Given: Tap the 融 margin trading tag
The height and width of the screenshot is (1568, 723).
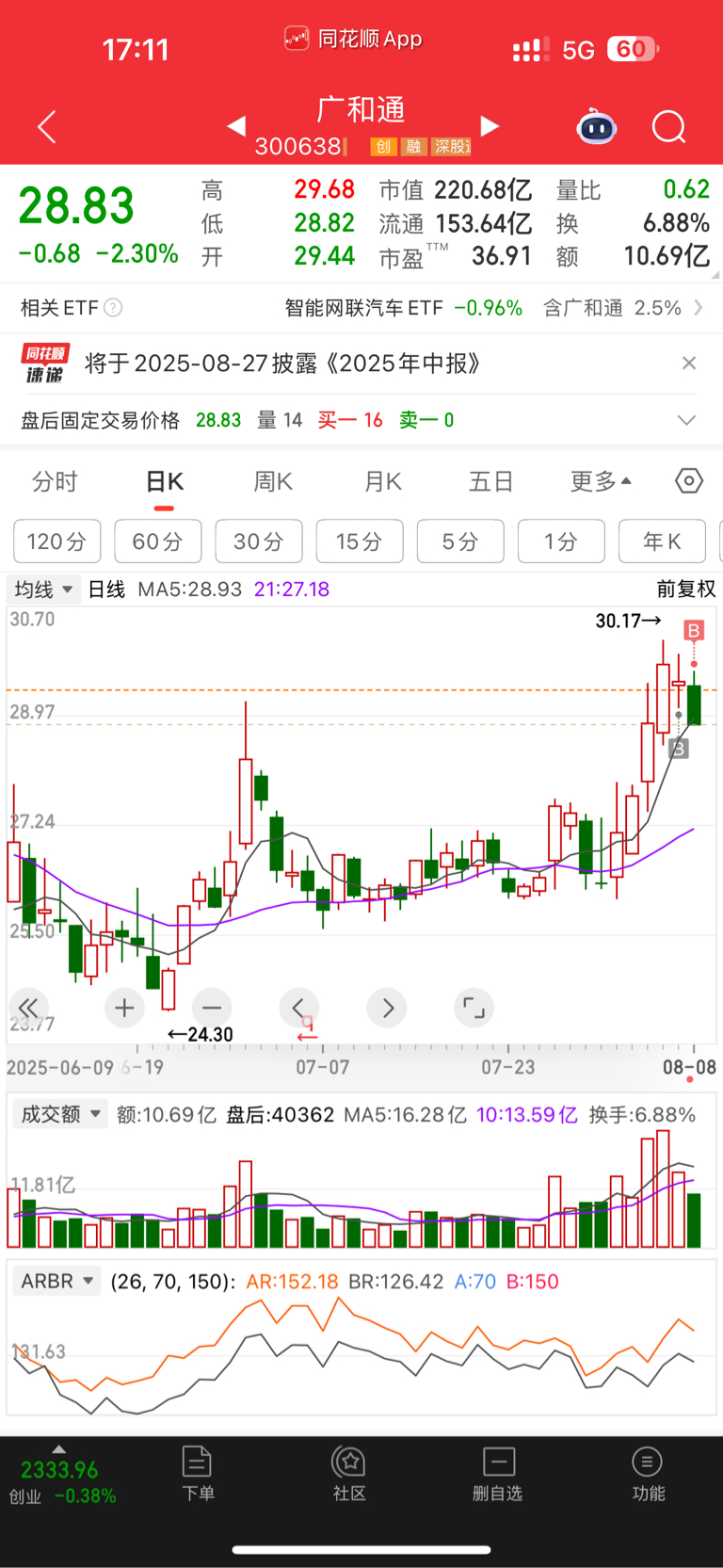Looking at the screenshot, I should 412,147.
